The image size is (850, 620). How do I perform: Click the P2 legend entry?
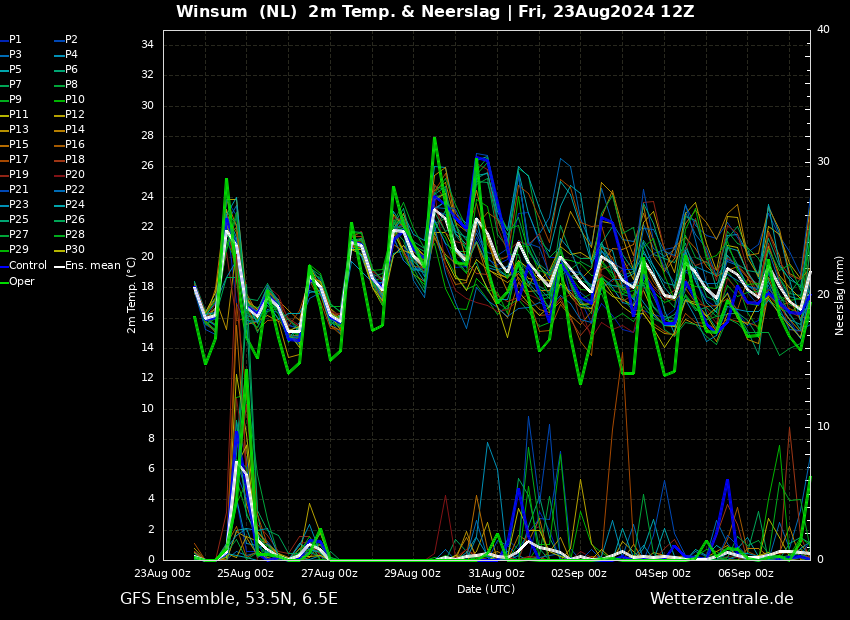(66, 40)
